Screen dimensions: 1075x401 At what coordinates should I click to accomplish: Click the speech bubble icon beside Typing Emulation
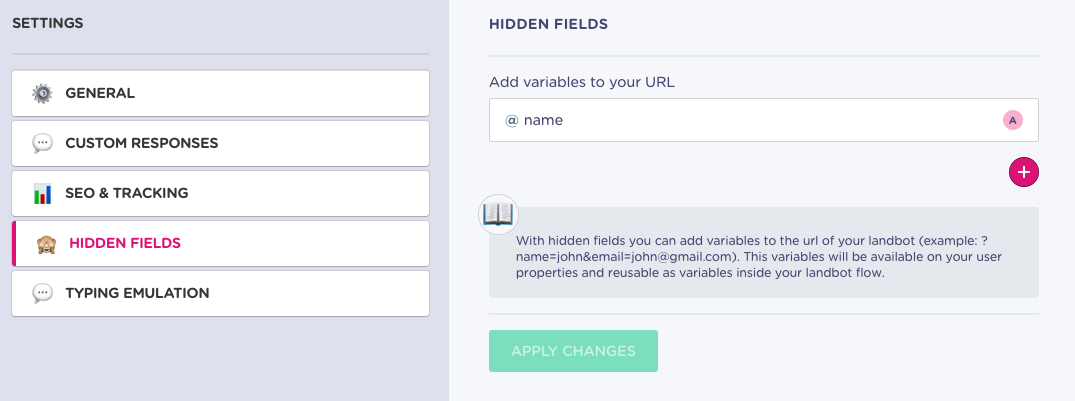pos(42,293)
